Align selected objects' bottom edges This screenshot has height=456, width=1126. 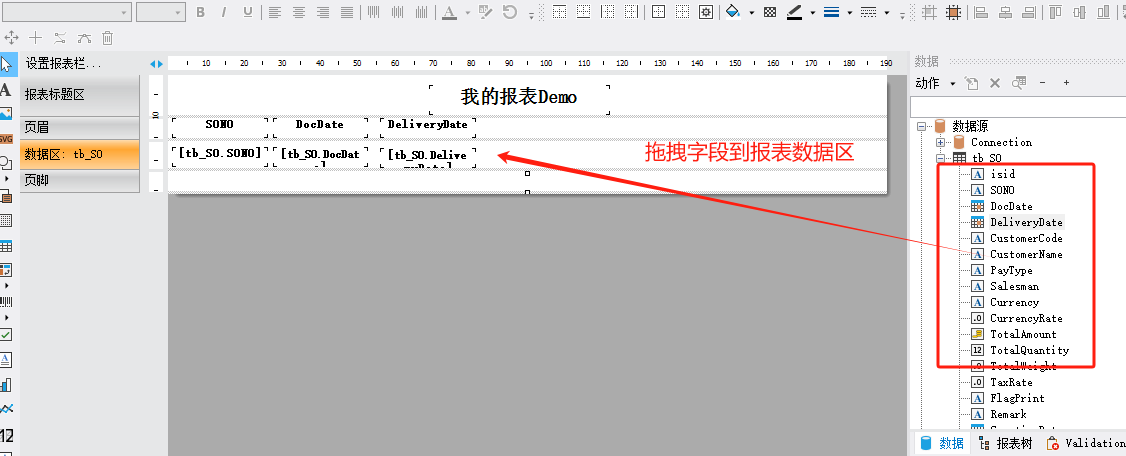[1103, 11]
